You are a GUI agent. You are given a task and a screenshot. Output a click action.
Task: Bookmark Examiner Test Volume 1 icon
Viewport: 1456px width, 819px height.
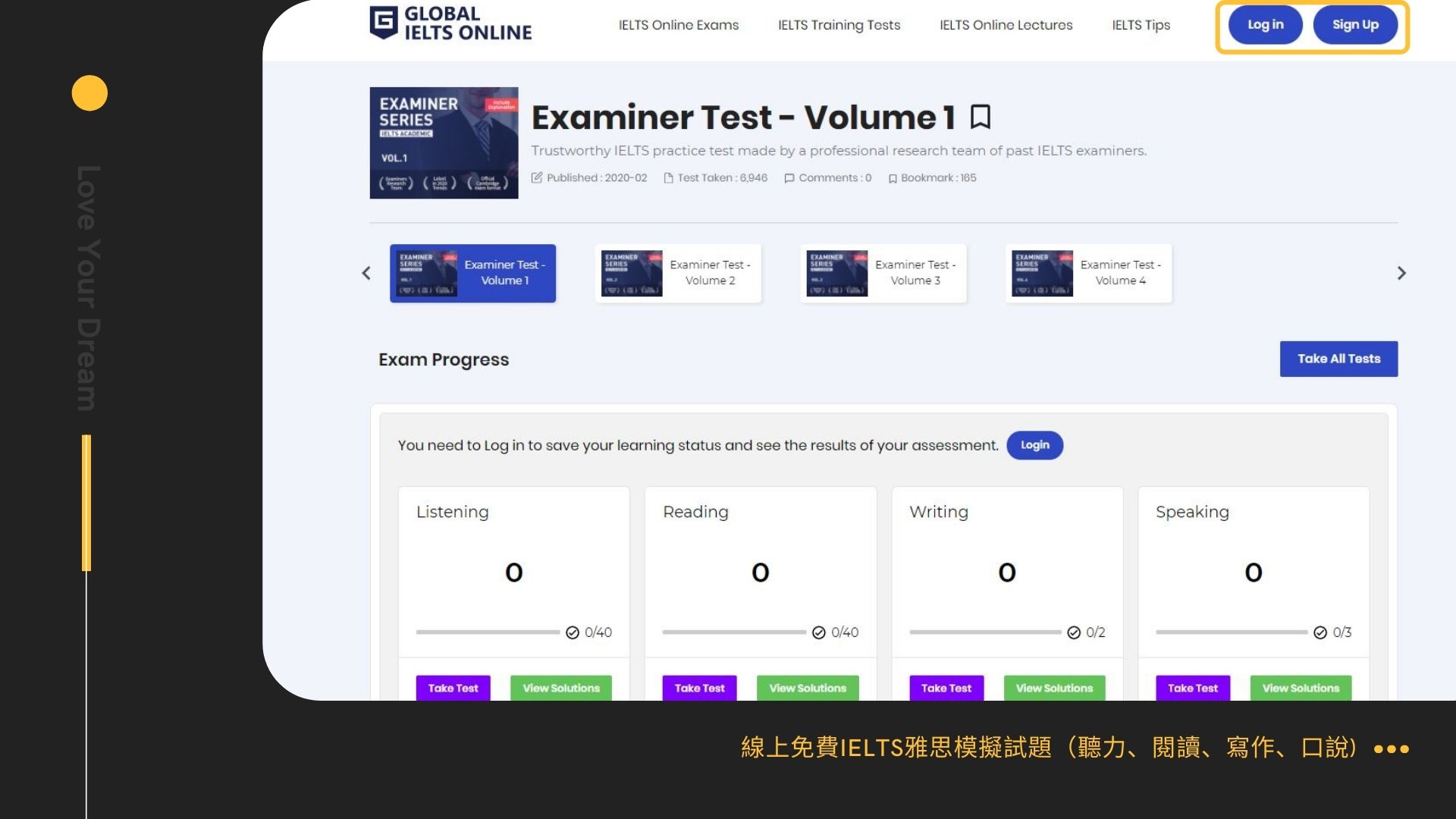[980, 117]
